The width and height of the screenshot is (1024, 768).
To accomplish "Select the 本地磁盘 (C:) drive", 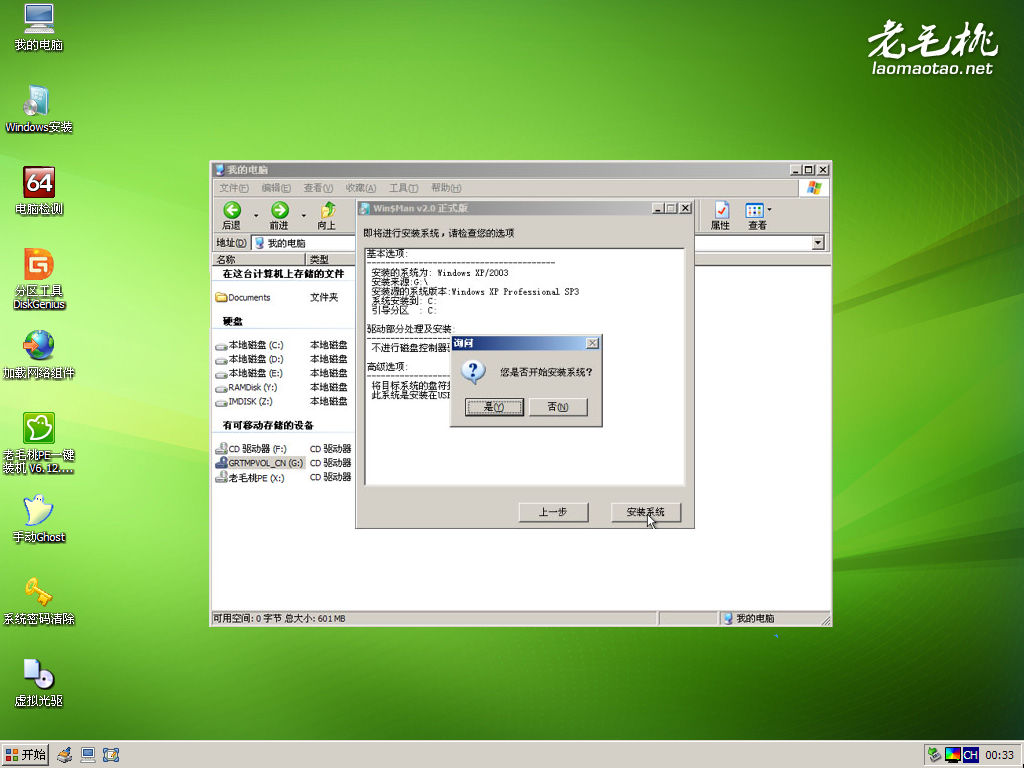I will (249, 345).
